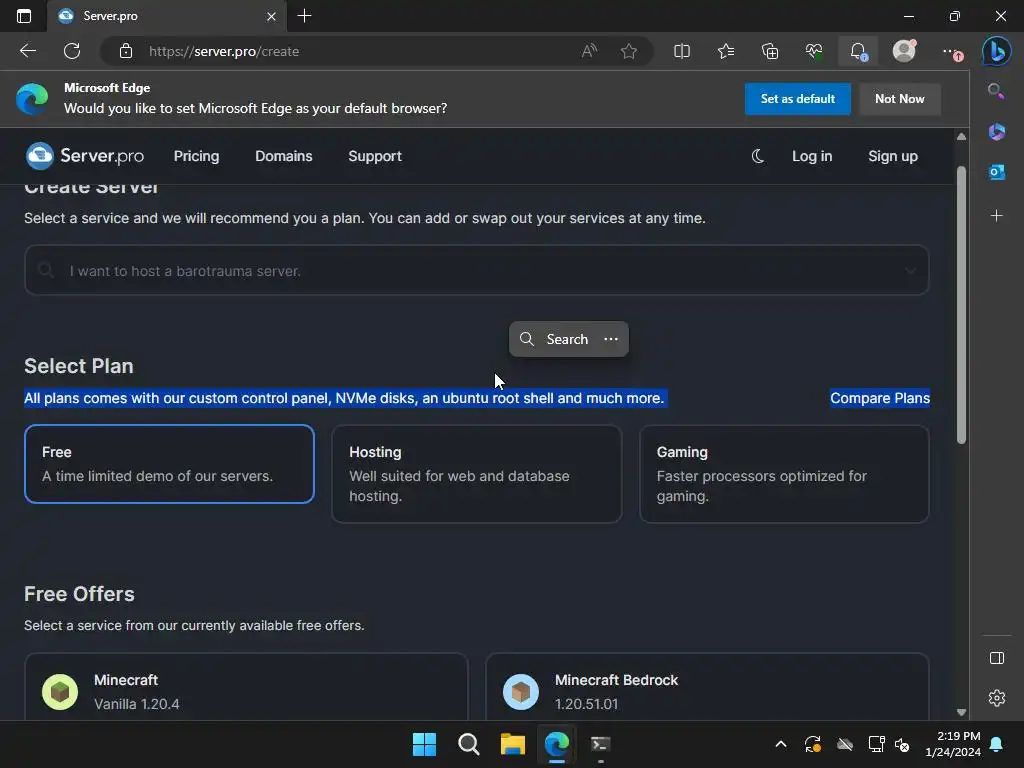1024x768 pixels.
Task: Open Browser essentials heart icon
Action: point(814,51)
